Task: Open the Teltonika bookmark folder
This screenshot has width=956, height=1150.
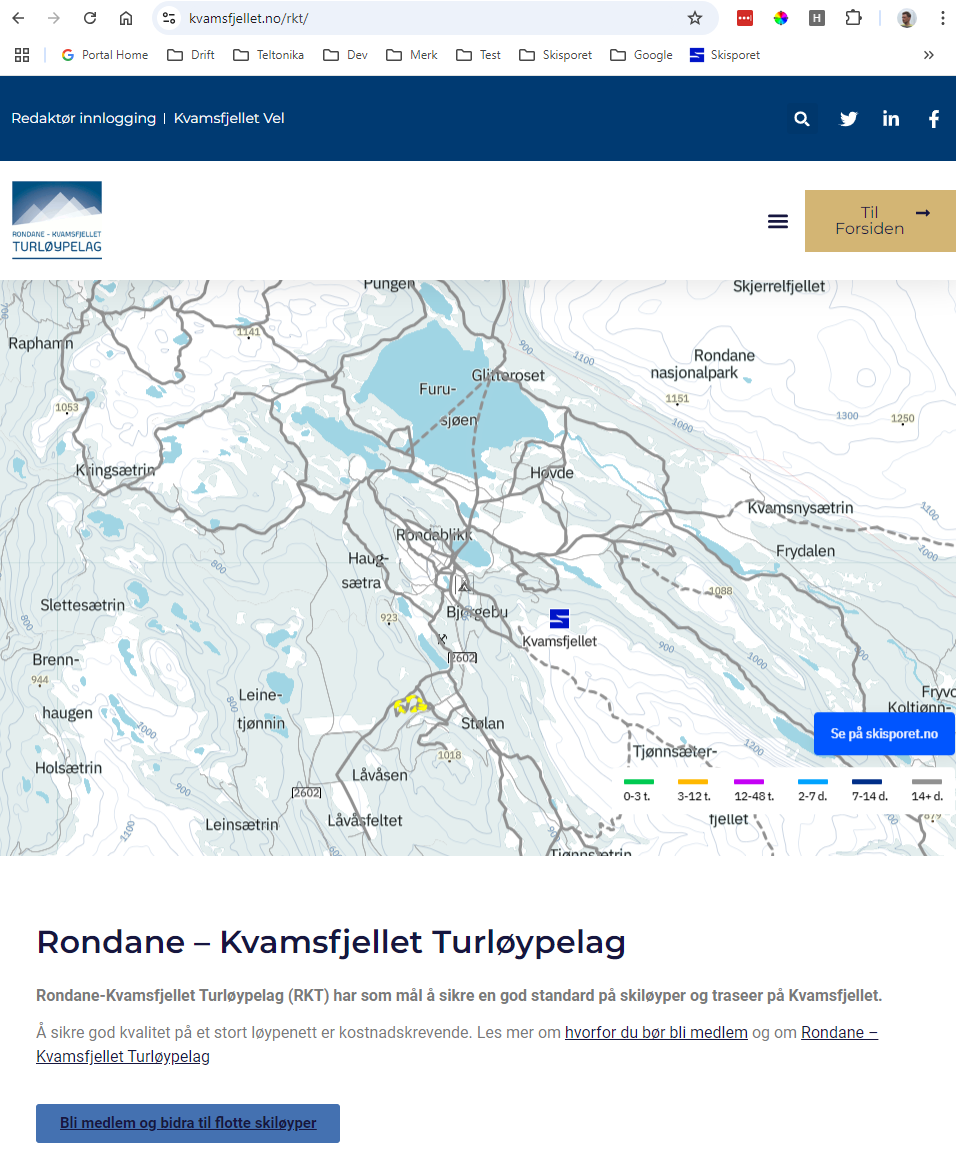Action: (x=269, y=55)
